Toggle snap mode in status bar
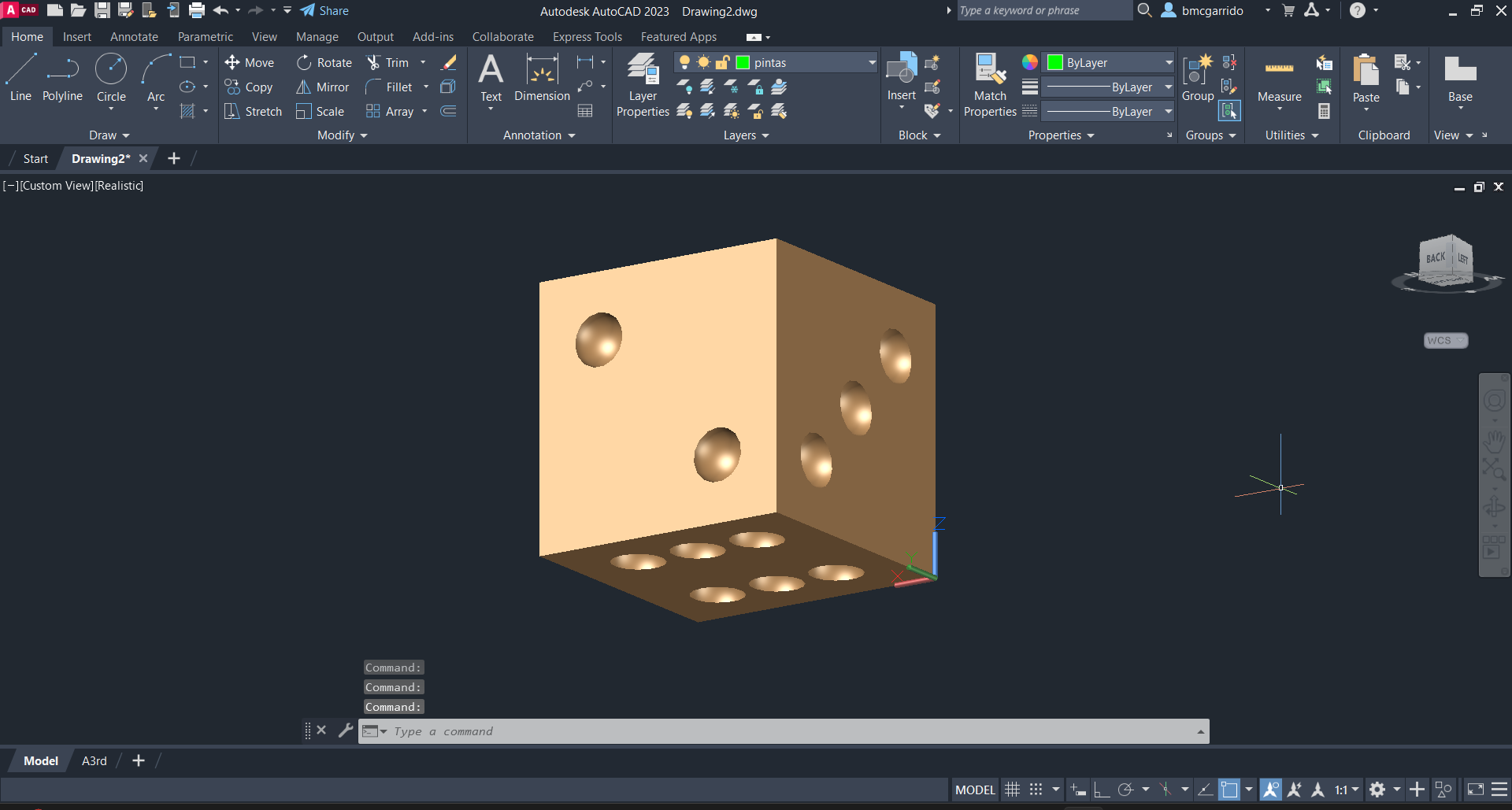The width and height of the screenshot is (1512, 810). [1036, 790]
